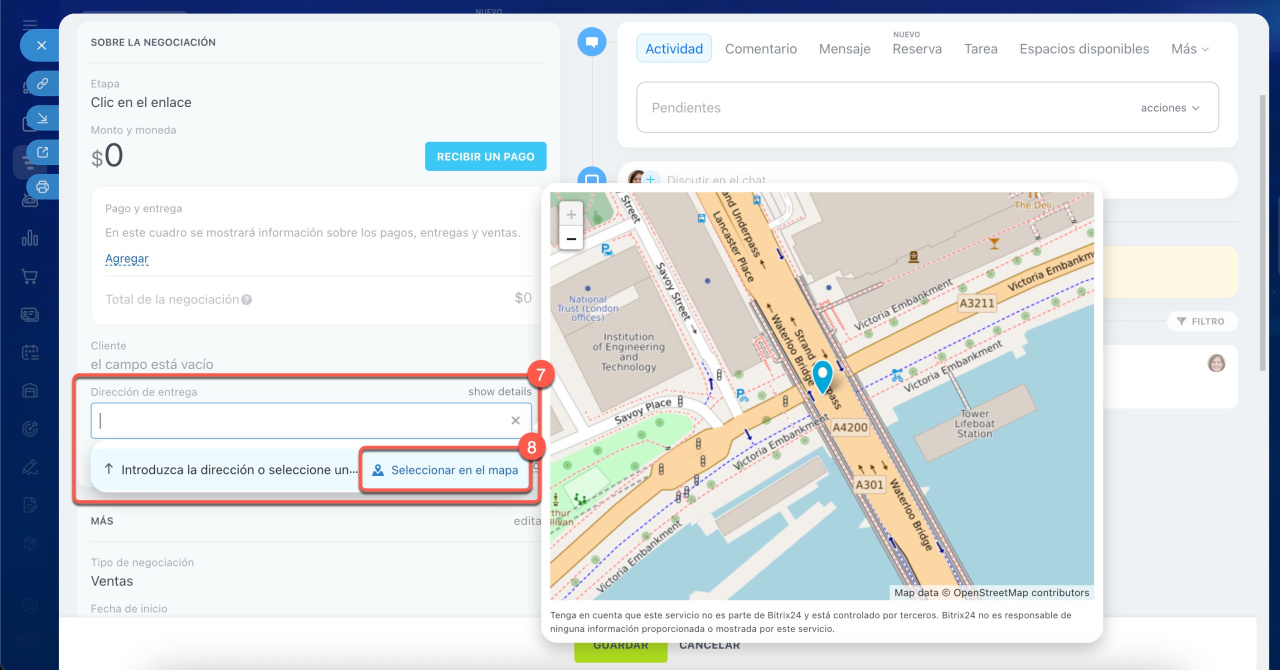Zoom in on the map
Image resolution: width=1280 pixels, height=670 pixels.
tap(571, 214)
